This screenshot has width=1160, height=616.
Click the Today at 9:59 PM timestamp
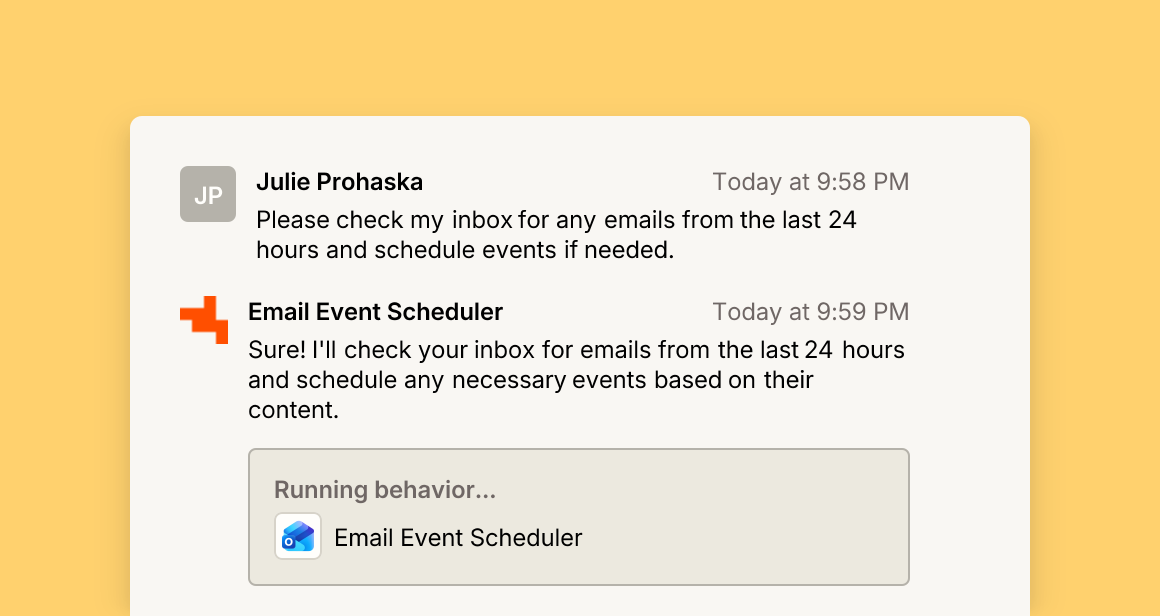811,311
